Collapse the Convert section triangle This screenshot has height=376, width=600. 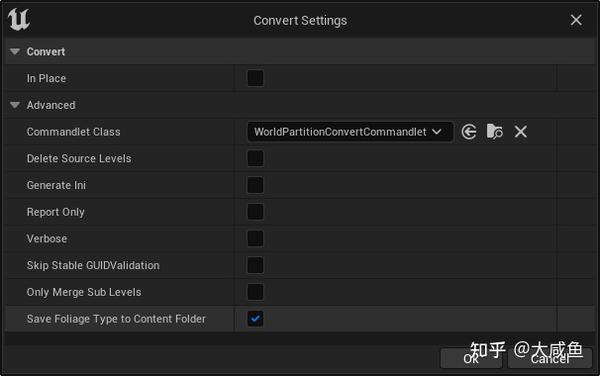15,51
